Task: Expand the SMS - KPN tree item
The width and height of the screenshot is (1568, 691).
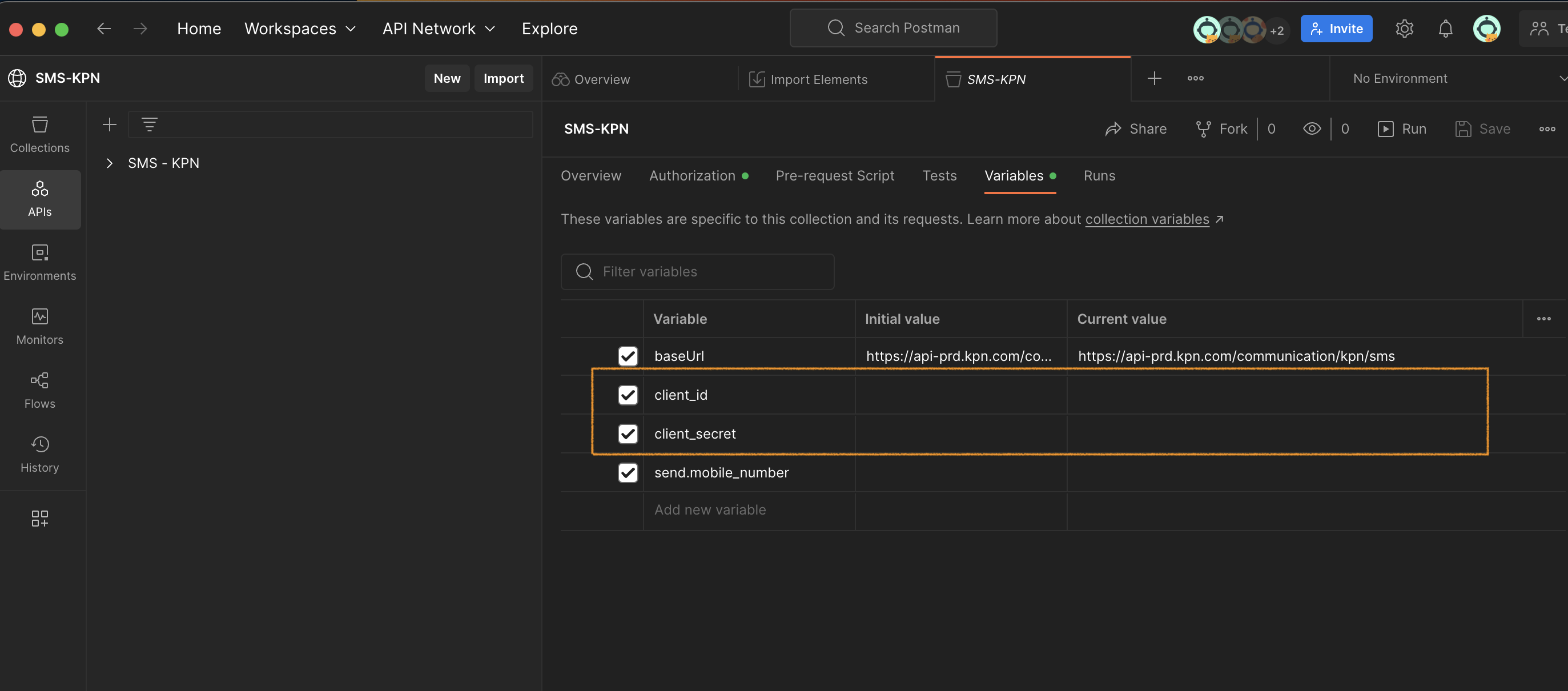Action: click(x=110, y=163)
